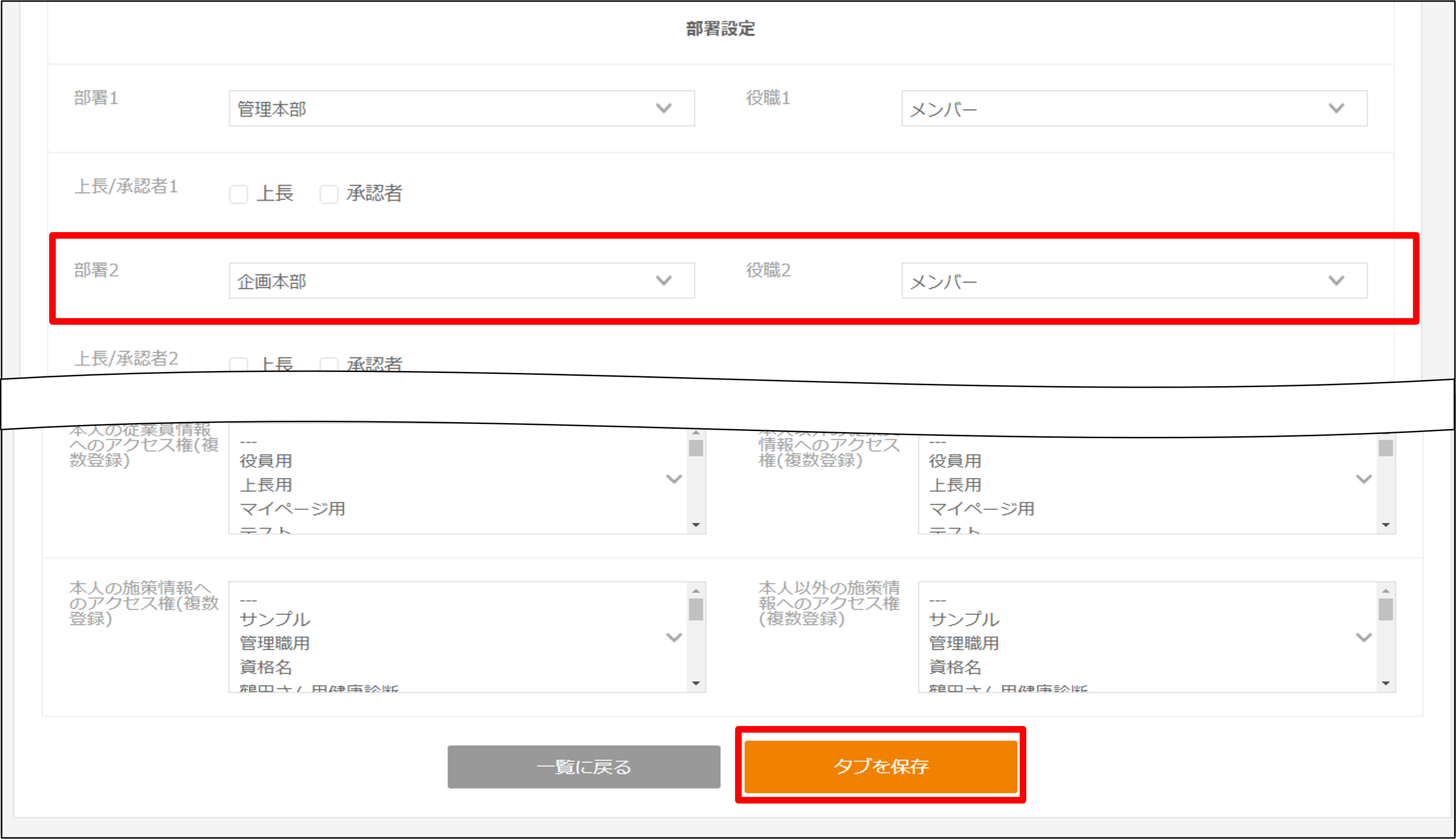Image resolution: width=1456 pixels, height=839 pixels.
Task: Open the 役職2 メンバー dropdown
Action: click(x=1133, y=281)
